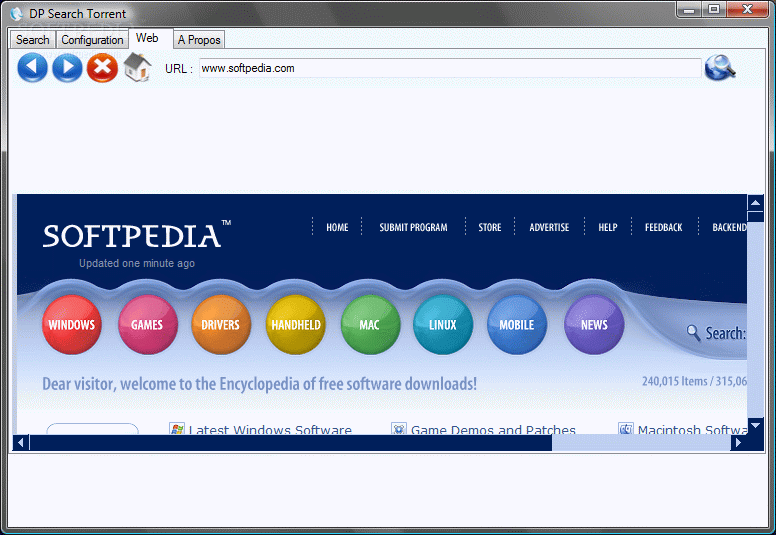This screenshot has height=535, width=776.
Task: Click the Macintosh Software icon
Action: 626,429
